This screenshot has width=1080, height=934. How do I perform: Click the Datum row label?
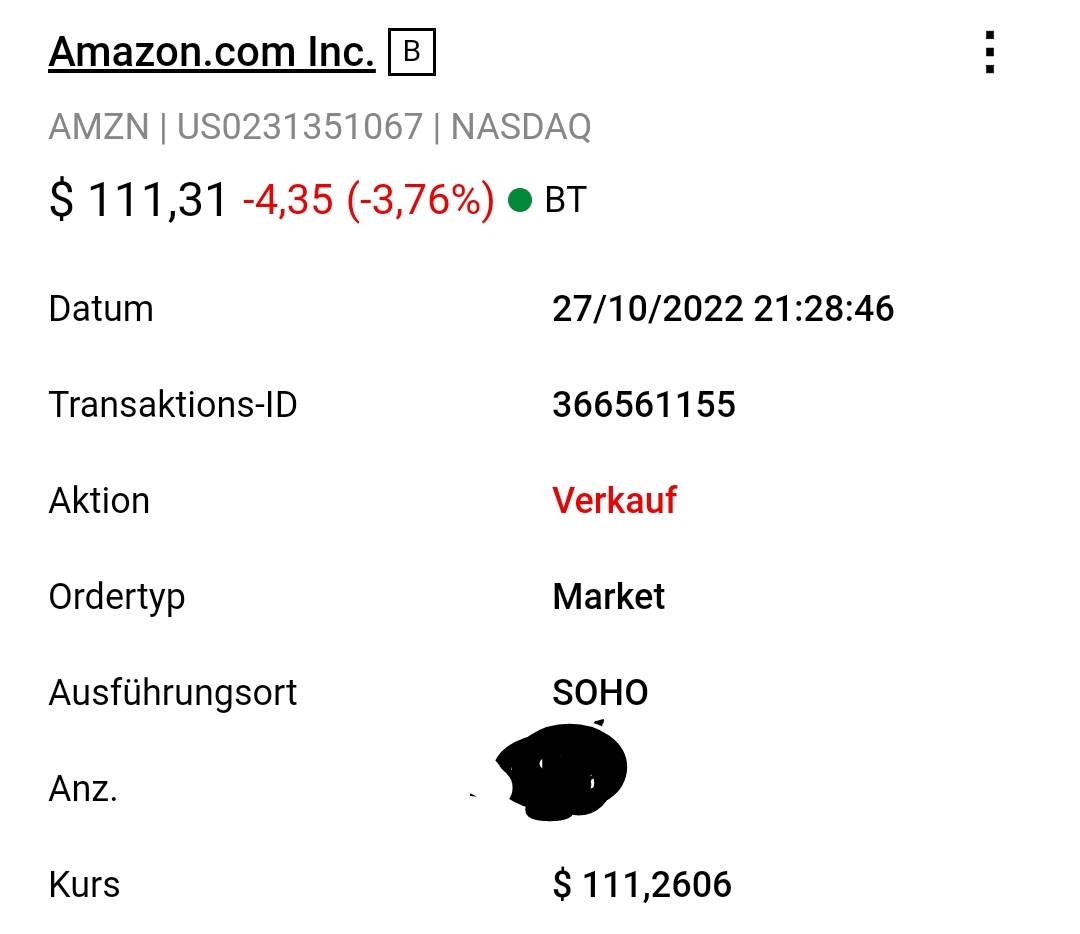(x=101, y=309)
